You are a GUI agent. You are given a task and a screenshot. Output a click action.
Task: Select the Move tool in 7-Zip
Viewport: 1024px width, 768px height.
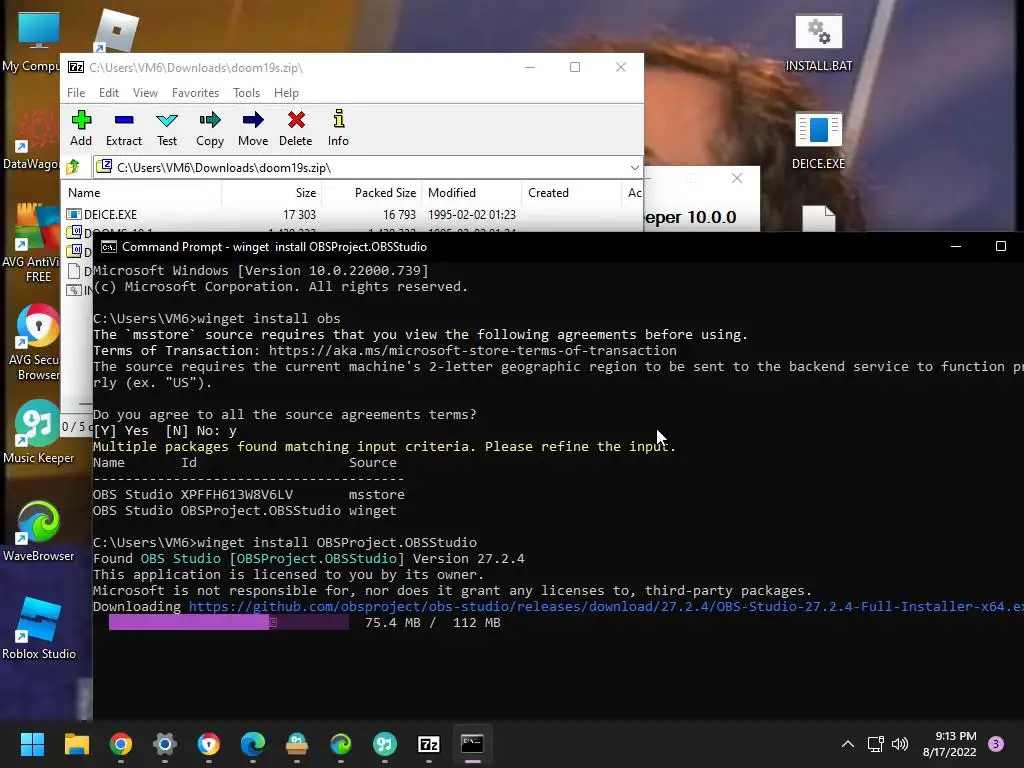(253, 129)
